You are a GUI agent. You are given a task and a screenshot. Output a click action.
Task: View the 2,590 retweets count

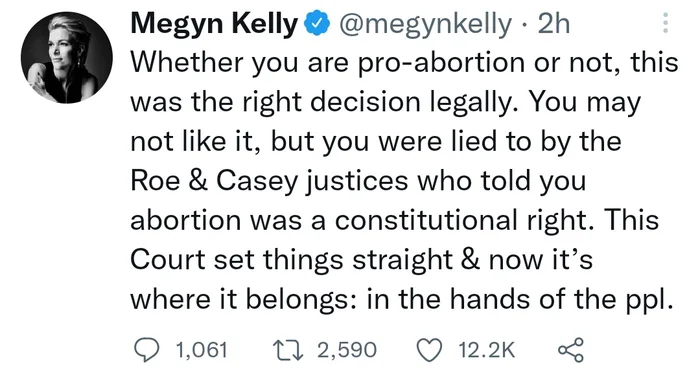point(347,350)
